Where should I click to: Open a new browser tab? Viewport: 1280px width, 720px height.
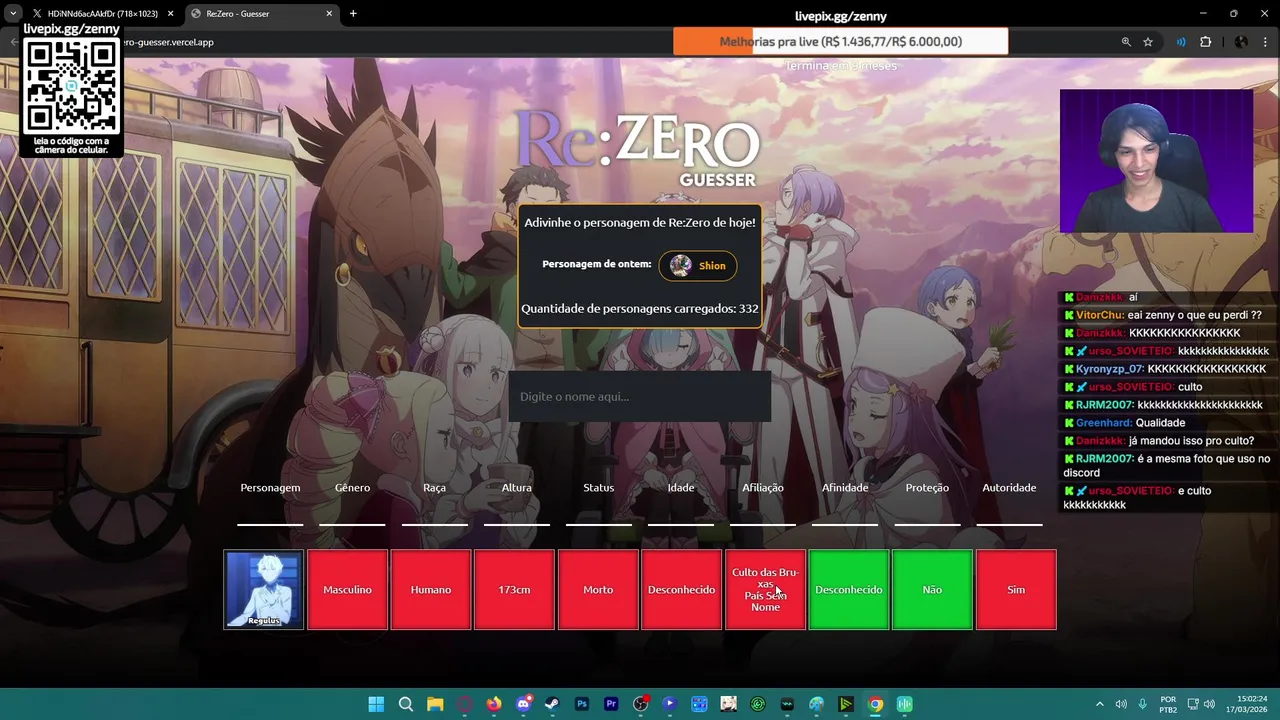coord(353,14)
